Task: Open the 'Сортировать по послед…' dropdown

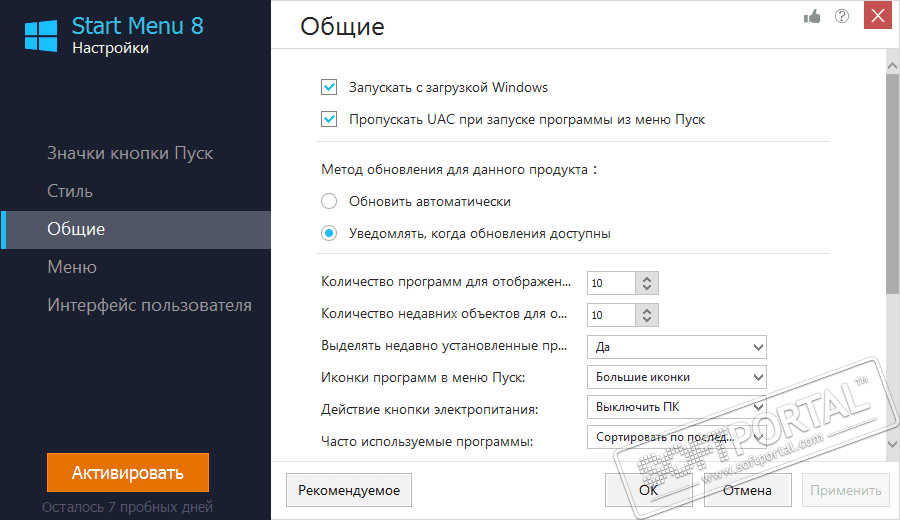Action: click(677, 437)
